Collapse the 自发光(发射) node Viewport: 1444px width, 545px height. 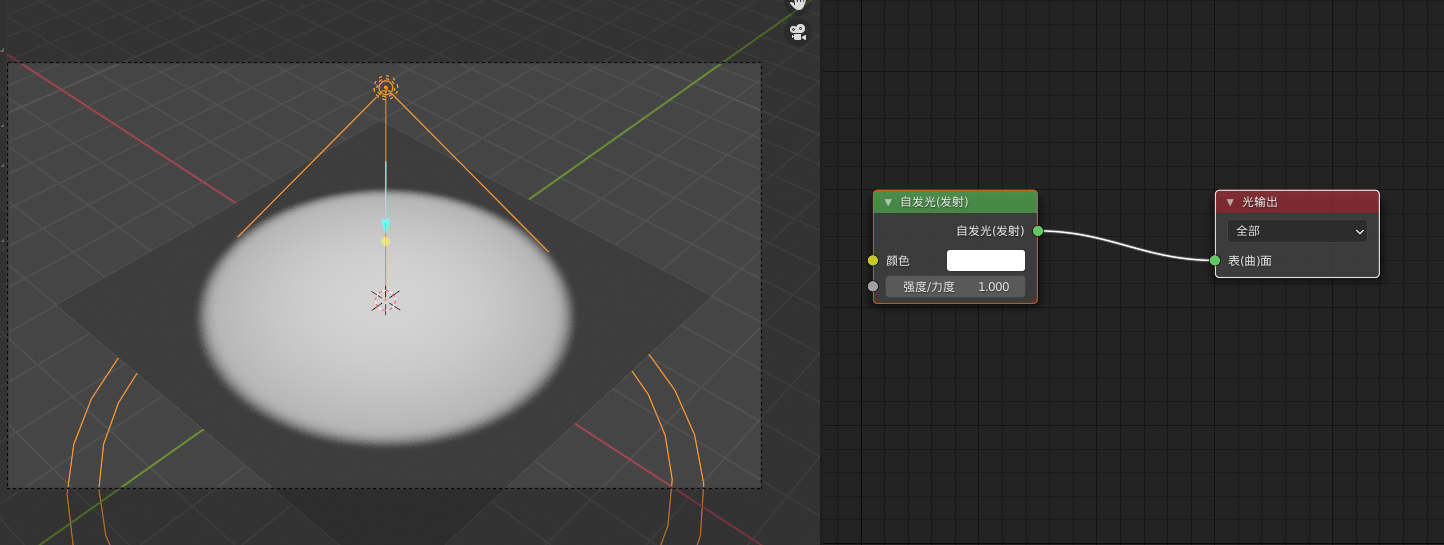pyautogui.click(x=887, y=202)
